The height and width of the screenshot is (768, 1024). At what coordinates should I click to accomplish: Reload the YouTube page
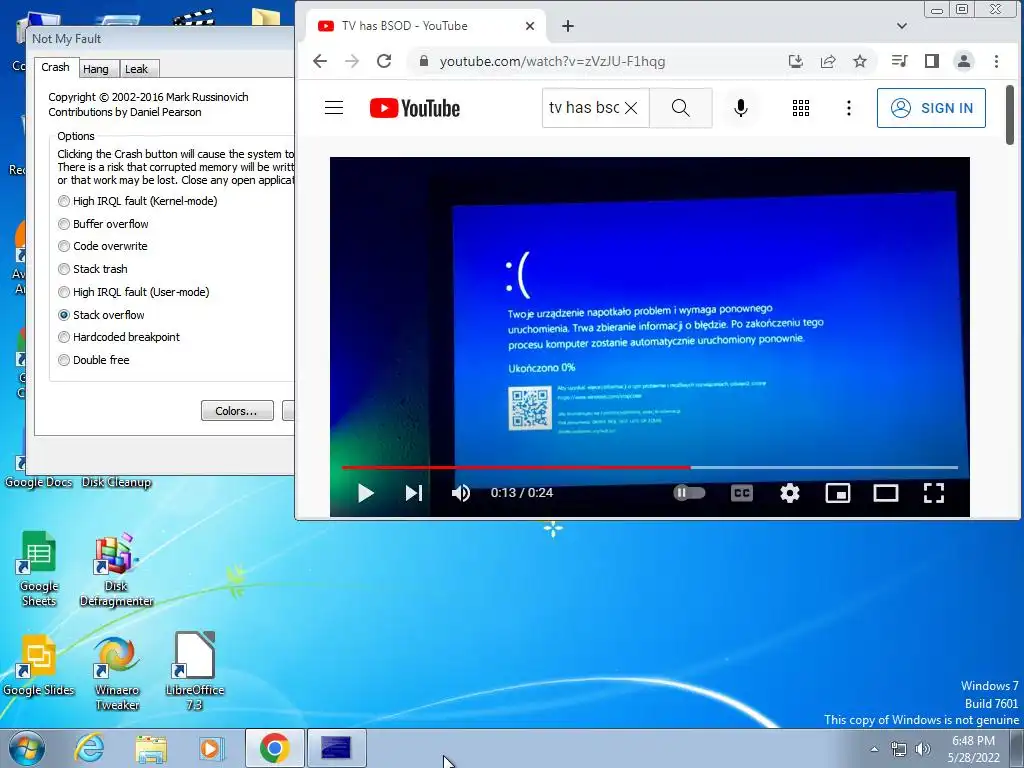coord(384,61)
